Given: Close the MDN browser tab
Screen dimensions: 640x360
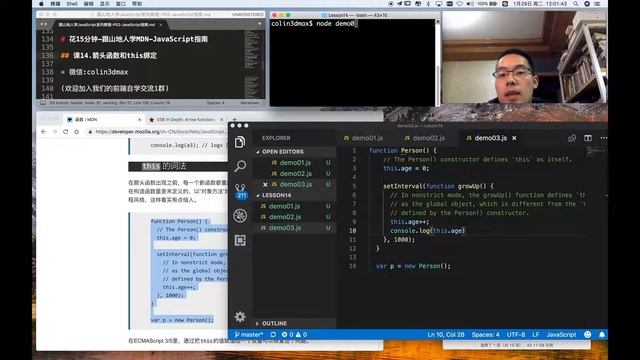Looking at the screenshot, I should point(139,120).
